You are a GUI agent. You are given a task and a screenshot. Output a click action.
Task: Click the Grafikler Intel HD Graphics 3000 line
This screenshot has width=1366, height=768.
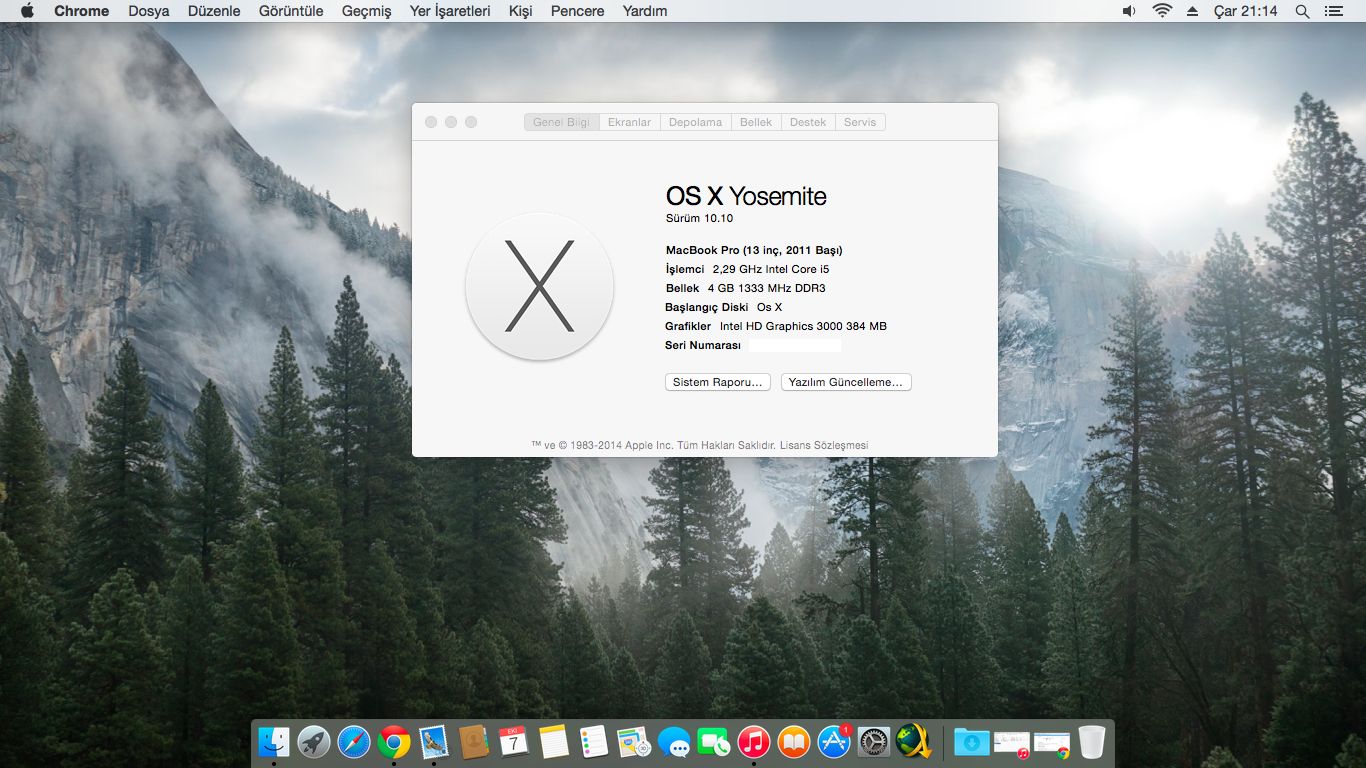[776, 326]
